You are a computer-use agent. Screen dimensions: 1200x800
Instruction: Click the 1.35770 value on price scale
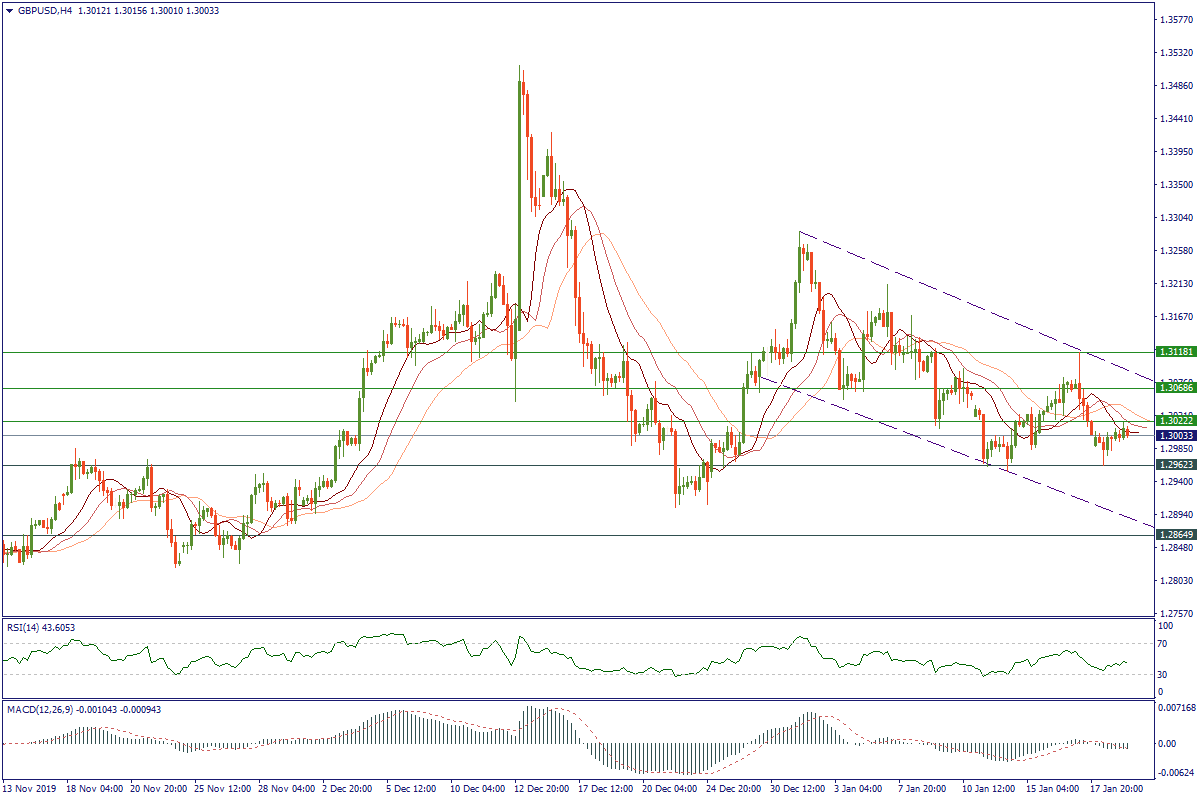tap(1171, 19)
